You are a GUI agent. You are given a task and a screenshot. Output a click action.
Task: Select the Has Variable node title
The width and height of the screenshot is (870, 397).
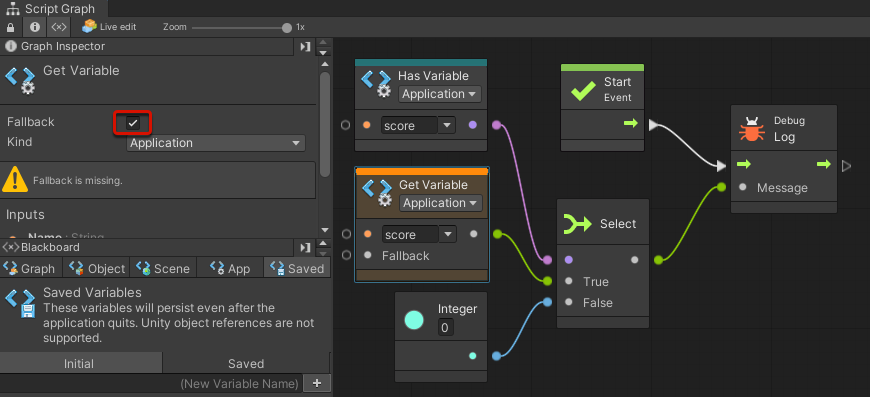(433, 76)
